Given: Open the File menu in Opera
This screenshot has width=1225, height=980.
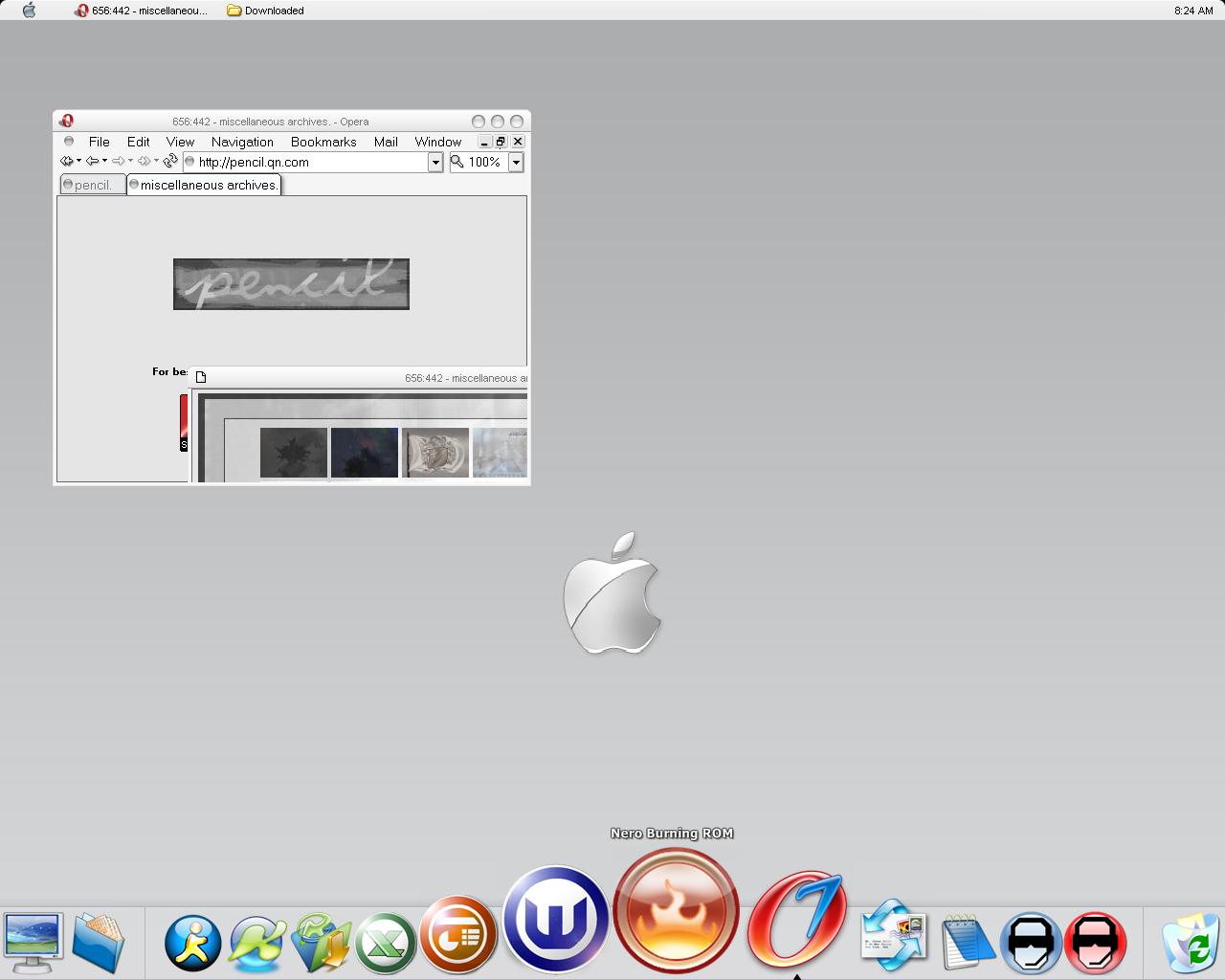Looking at the screenshot, I should coord(100,142).
